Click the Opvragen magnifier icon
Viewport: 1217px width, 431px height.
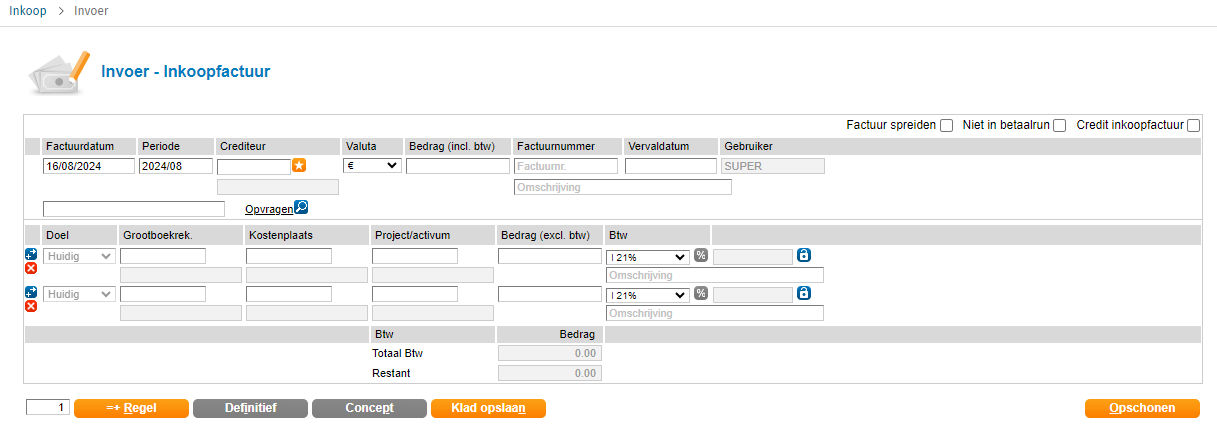(301, 208)
